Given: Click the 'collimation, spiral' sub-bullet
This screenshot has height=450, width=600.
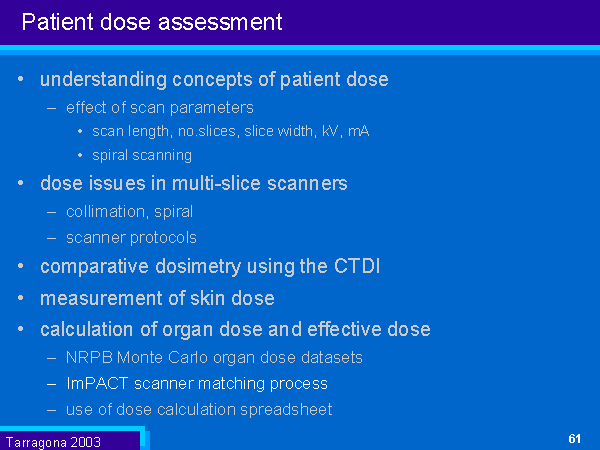Looking at the screenshot, I should pyautogui.click(x=129, y=211).
